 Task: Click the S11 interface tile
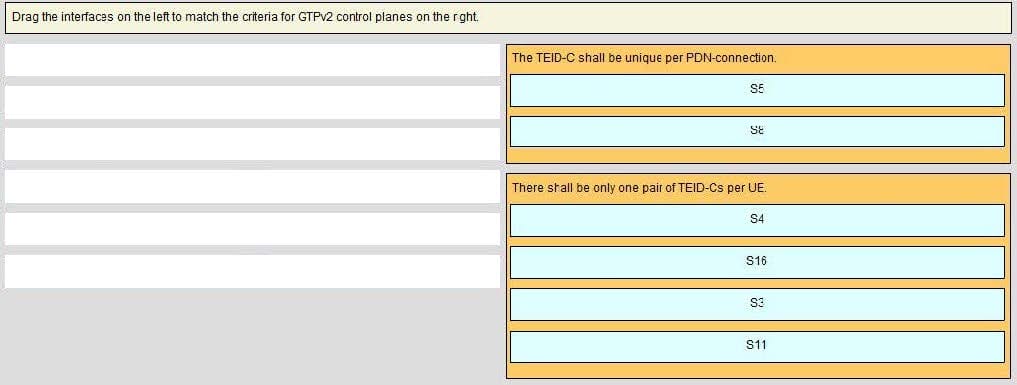pos(757,347)
